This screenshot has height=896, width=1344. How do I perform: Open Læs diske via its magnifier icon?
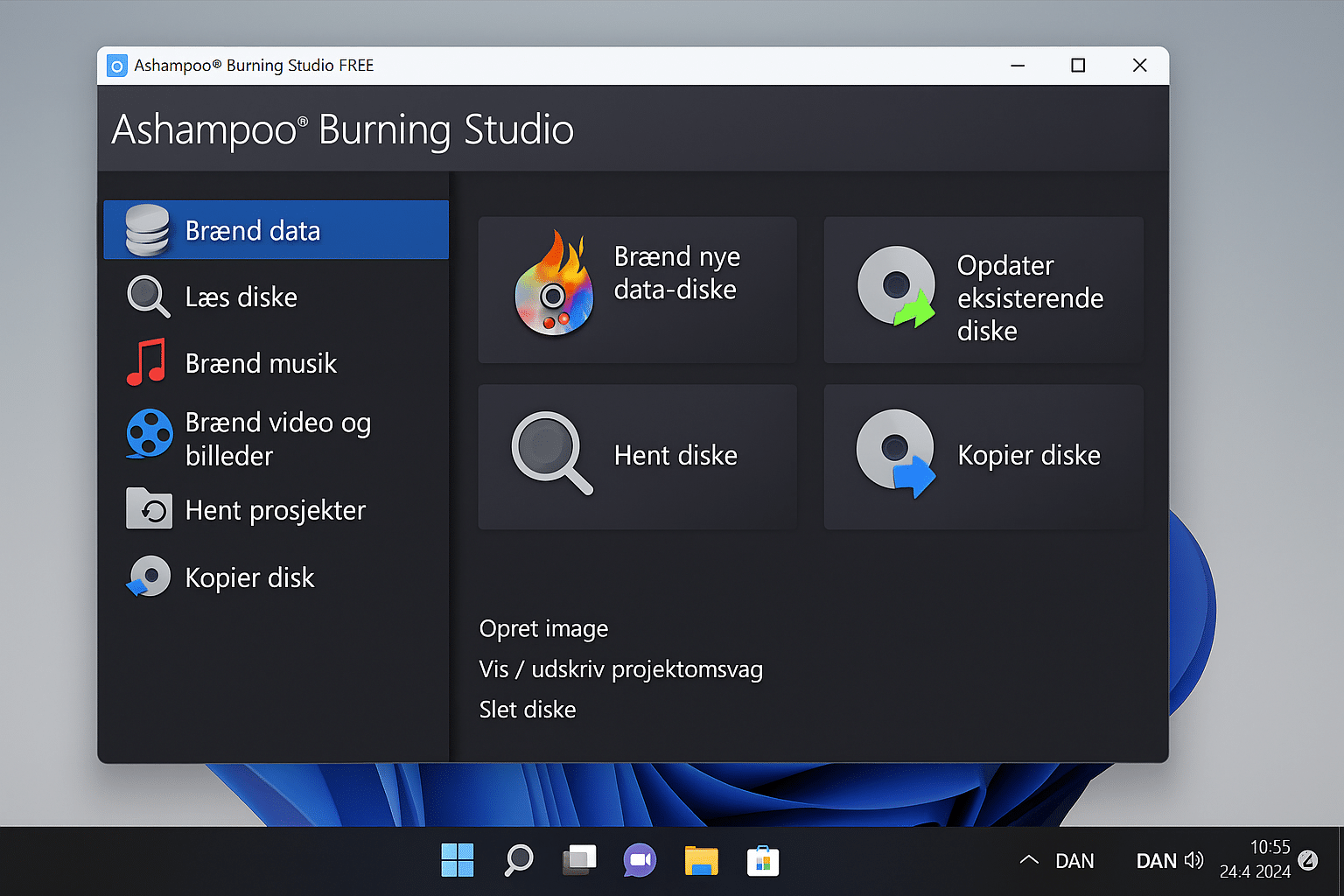pyautogui.click(x=148, y=297)
